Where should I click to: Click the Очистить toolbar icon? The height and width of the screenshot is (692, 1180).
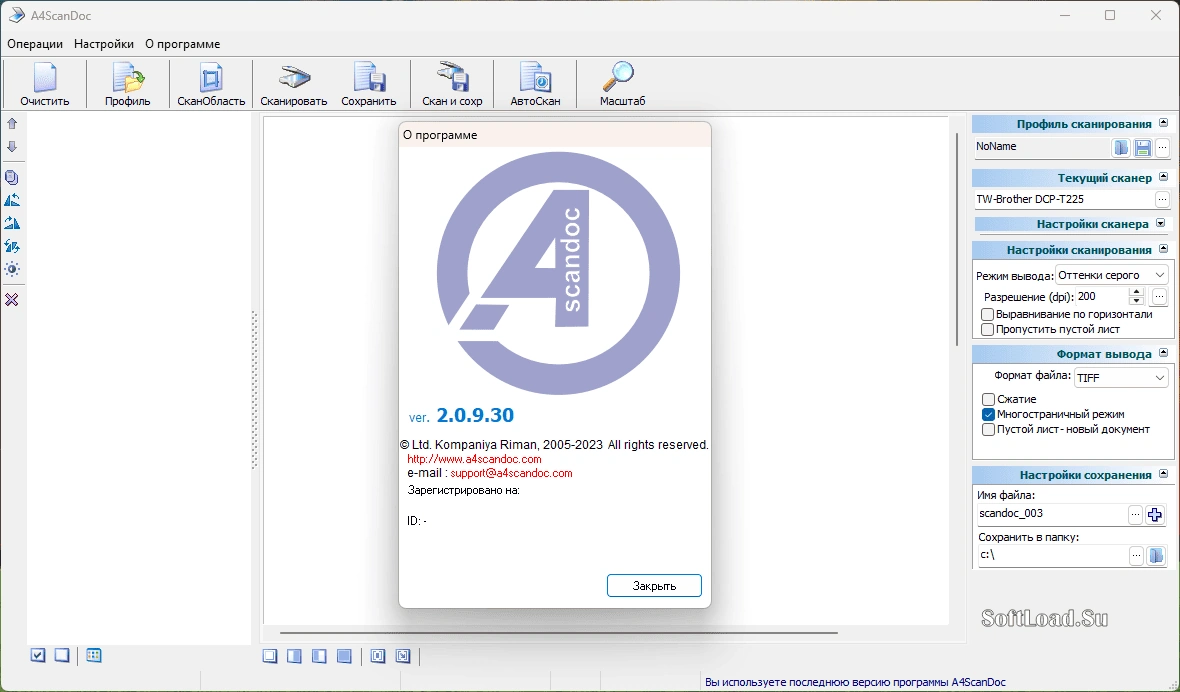coord(44,84)
